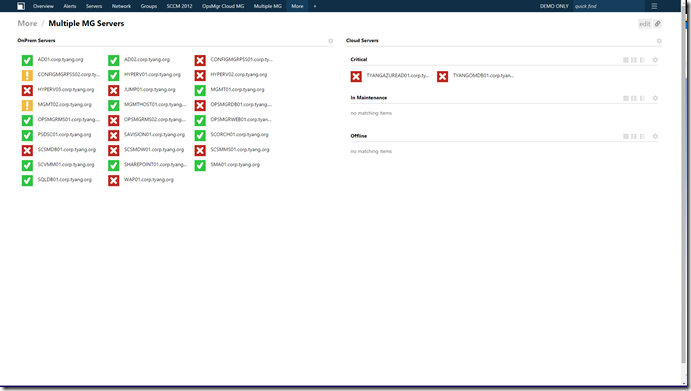
Task: Click the More breadcrumb link
Action: pos(27,23)
